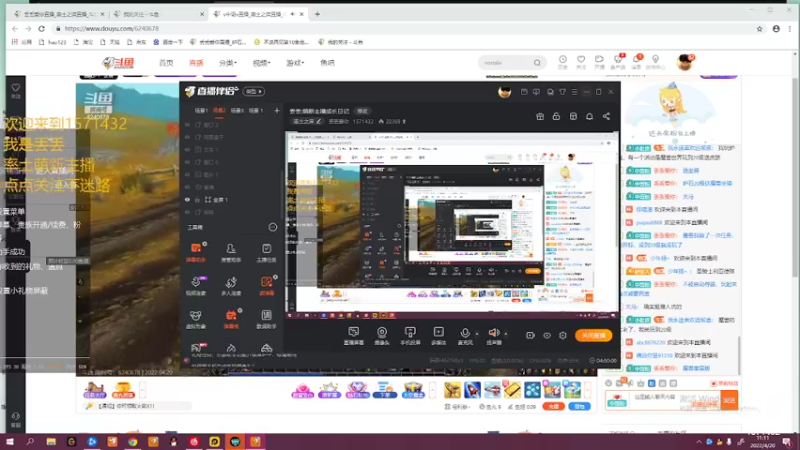Add a 手机投屏 phone screen-cast source
800x450 pixels.
410,336
